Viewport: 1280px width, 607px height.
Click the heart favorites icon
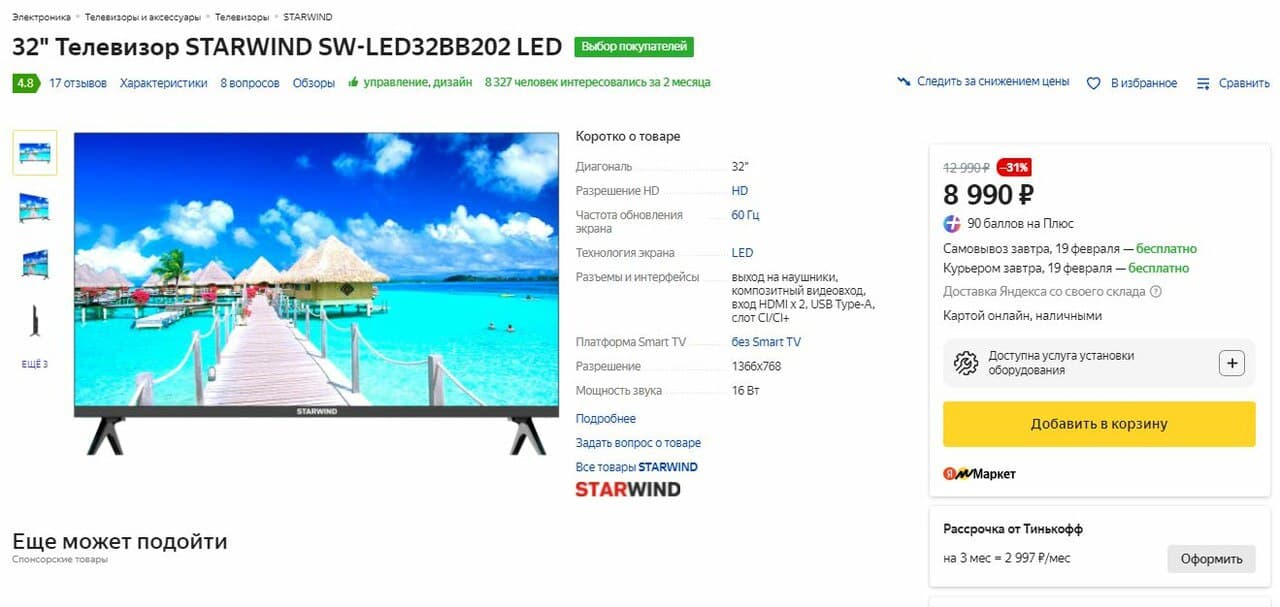point(1094,83)
